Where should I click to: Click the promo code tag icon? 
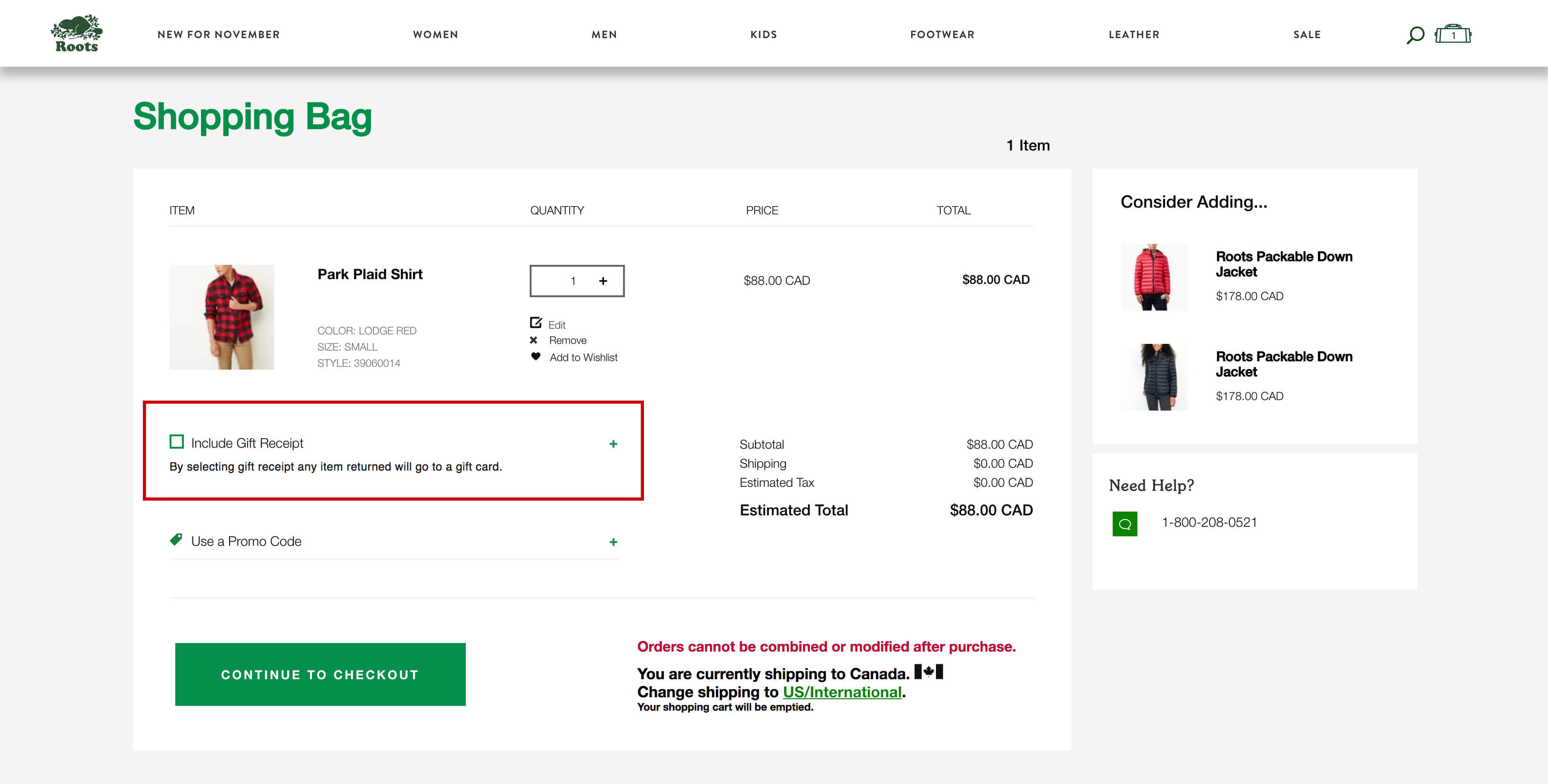coord(175,540)
